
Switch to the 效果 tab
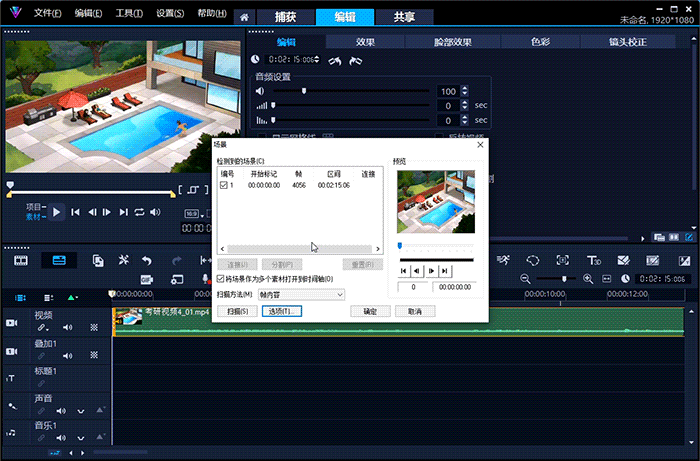point(365,42)
